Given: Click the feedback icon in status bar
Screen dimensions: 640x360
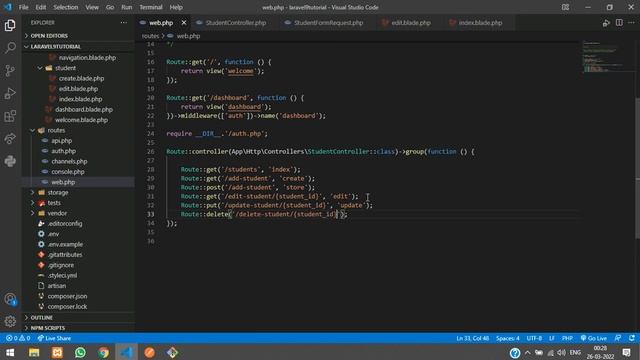Looking at the screenshot, I should tap(618, 338).
